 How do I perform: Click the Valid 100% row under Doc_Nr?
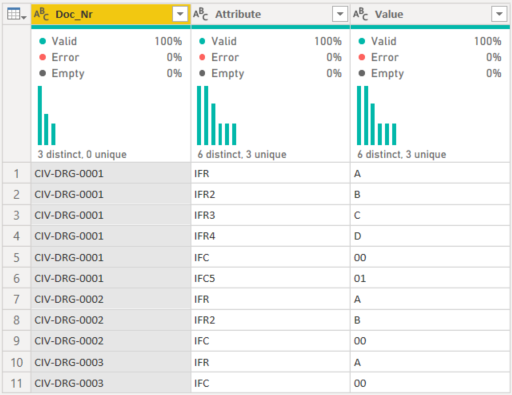click(x=110, y=41)
